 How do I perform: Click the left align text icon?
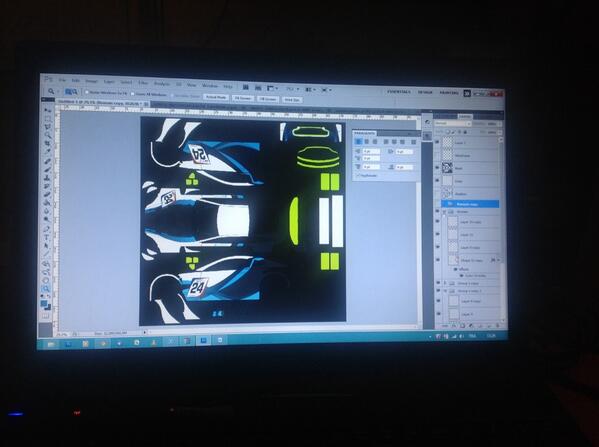pyautogui.click(x=358, y=141)
